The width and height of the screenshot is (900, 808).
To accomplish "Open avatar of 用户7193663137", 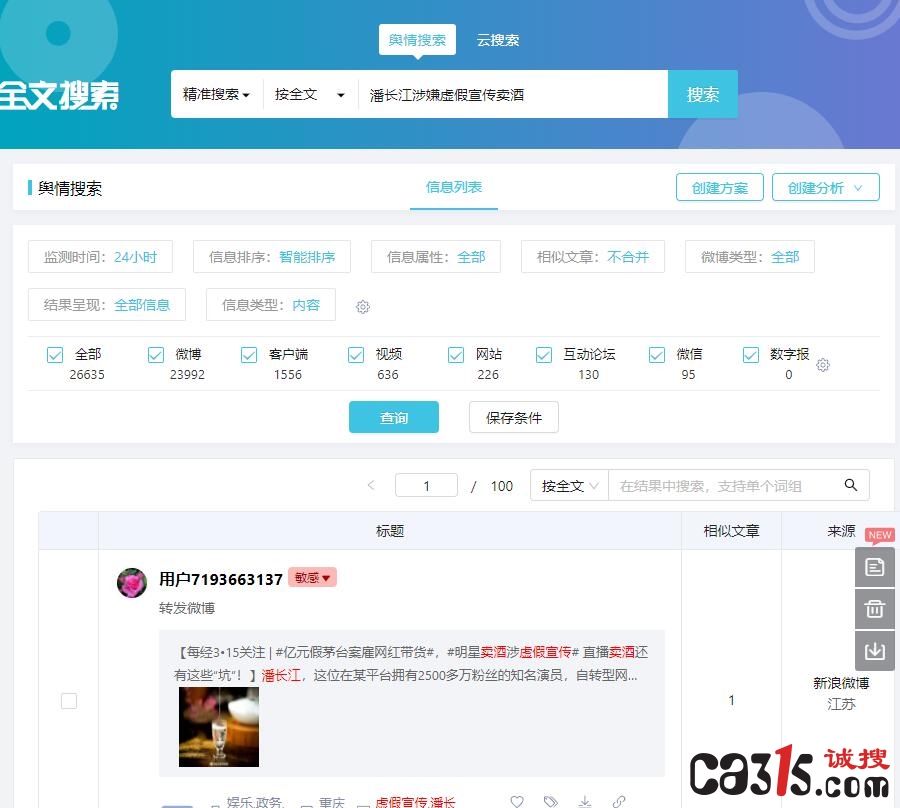I will point(132,583).
